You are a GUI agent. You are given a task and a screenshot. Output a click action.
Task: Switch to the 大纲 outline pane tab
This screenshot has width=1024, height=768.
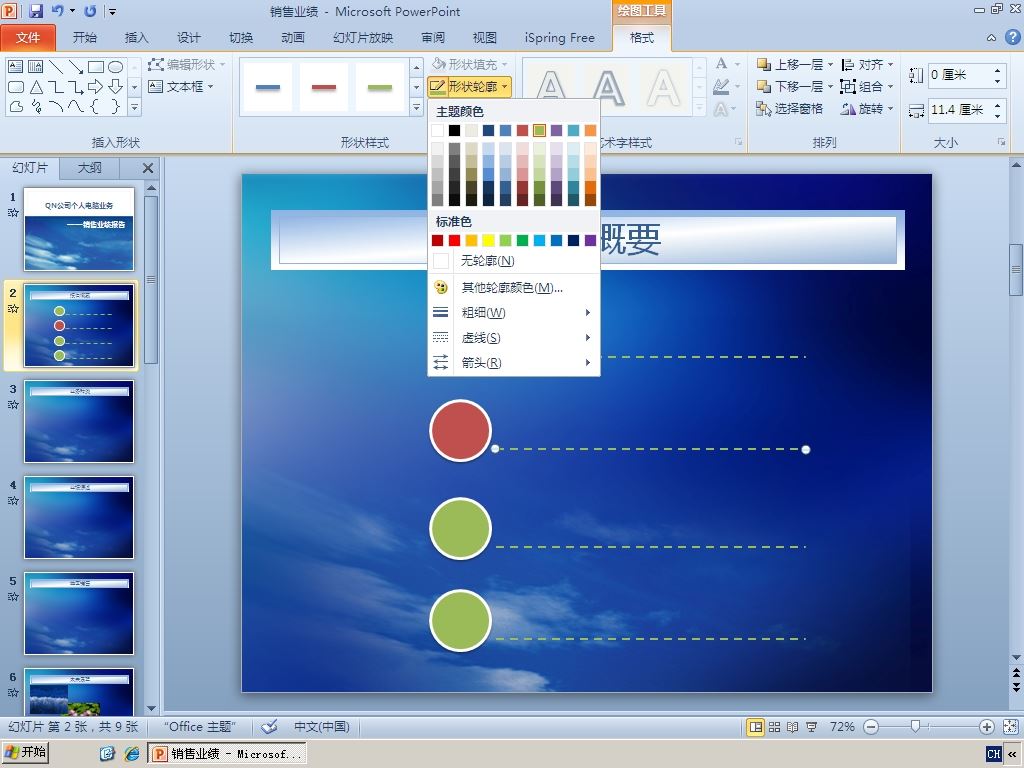coord(89,168)
